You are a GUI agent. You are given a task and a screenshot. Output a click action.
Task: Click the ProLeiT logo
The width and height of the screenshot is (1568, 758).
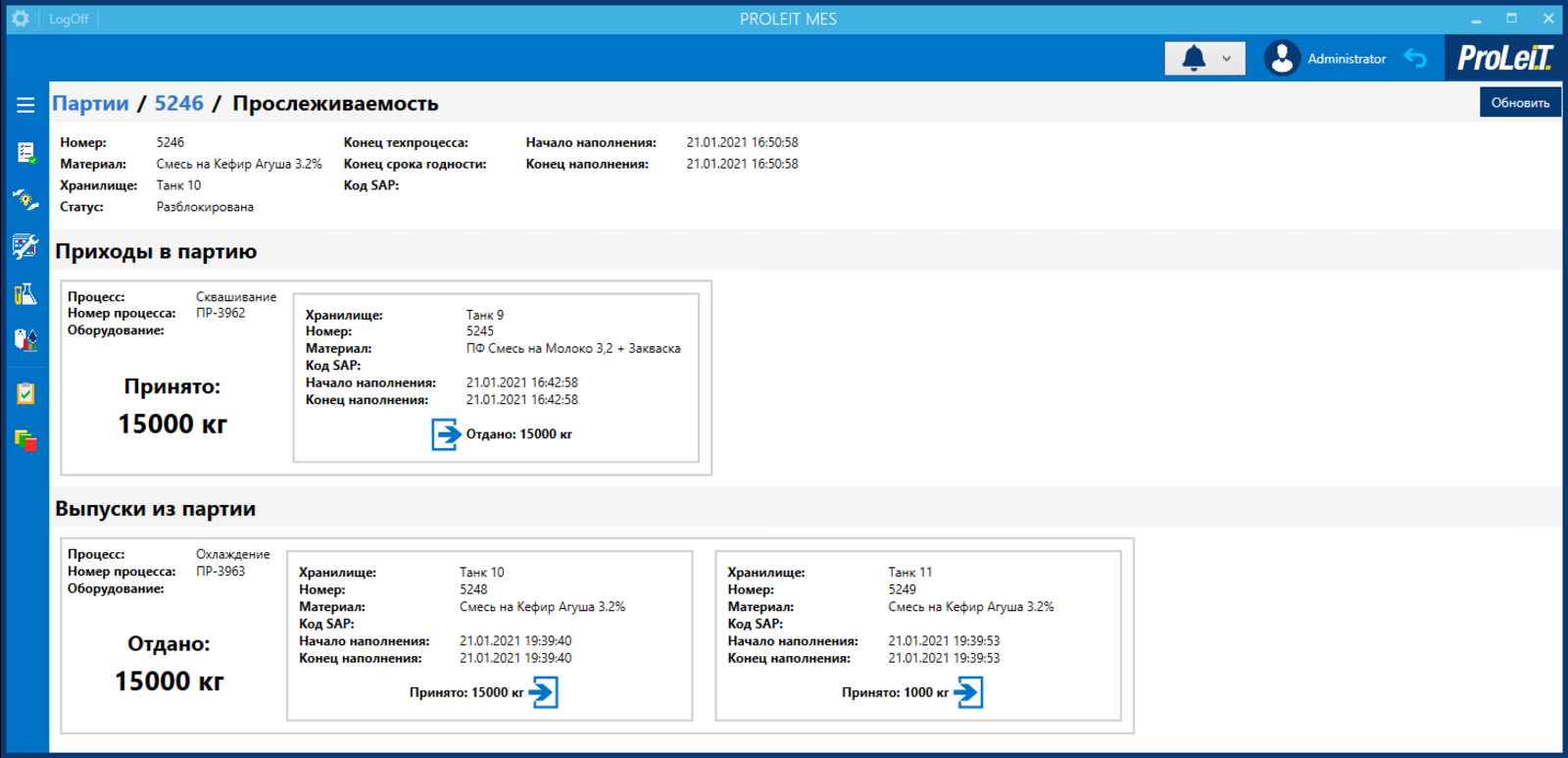pyautogui.click(x=1504, y=58)
